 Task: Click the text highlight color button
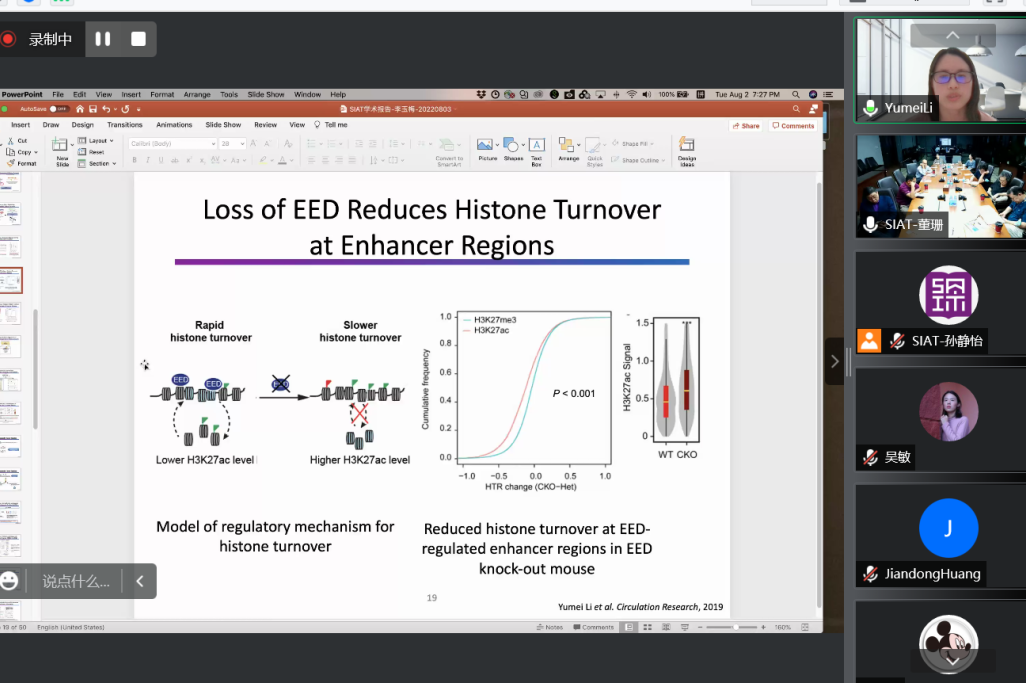pos(262,160)
